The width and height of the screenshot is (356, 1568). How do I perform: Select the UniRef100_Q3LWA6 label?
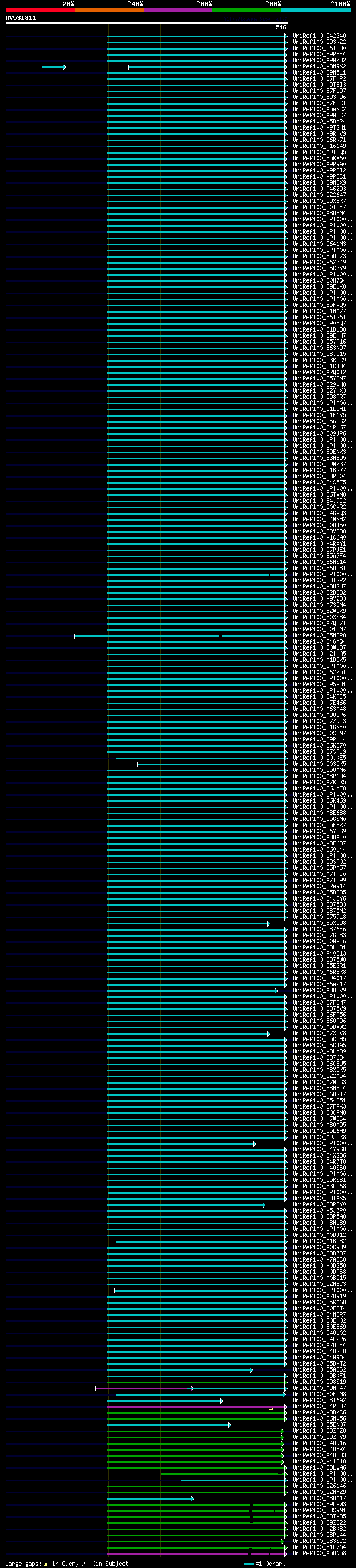319,1468
